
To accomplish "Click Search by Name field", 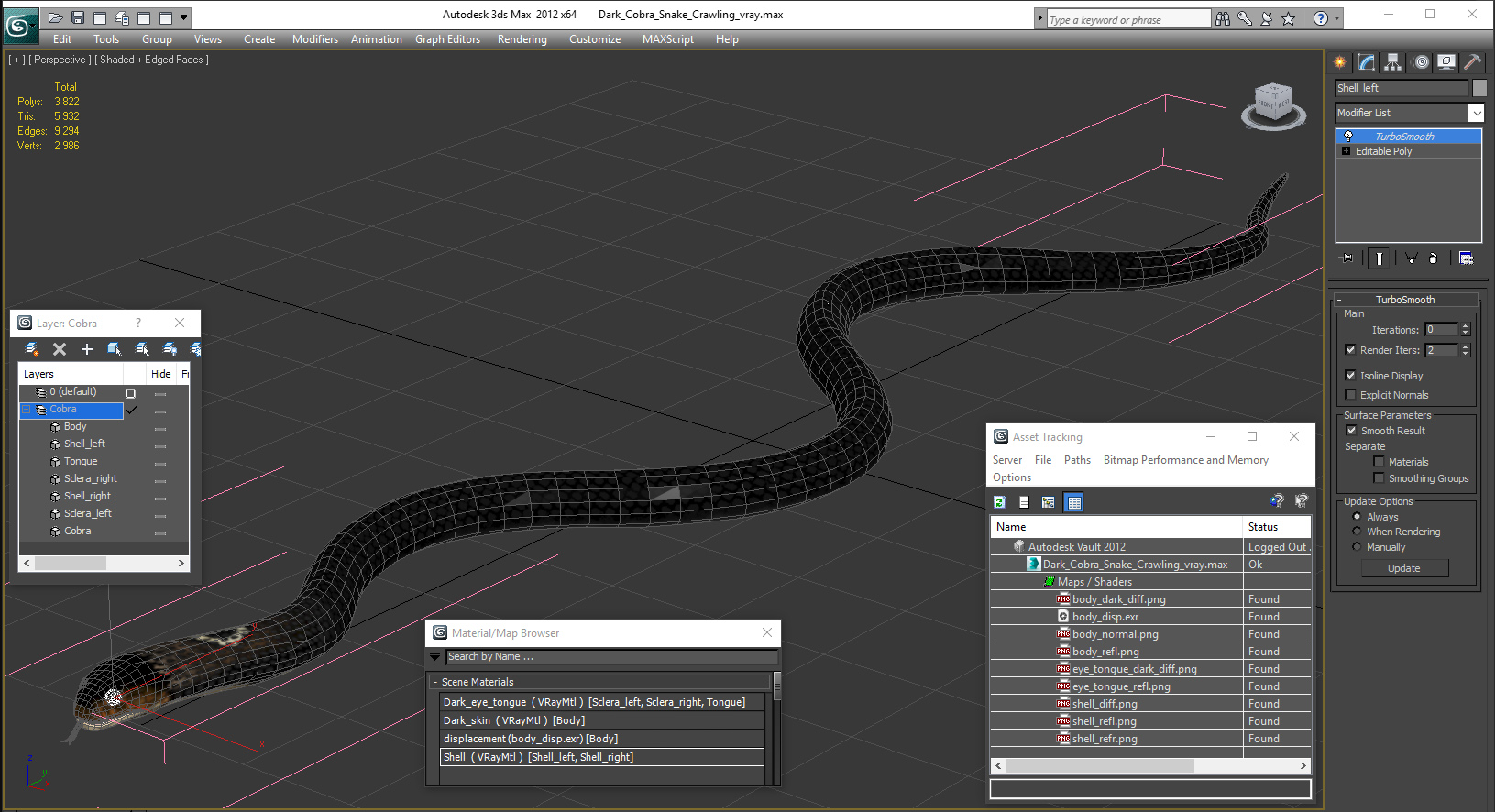I will coord(611,657).
